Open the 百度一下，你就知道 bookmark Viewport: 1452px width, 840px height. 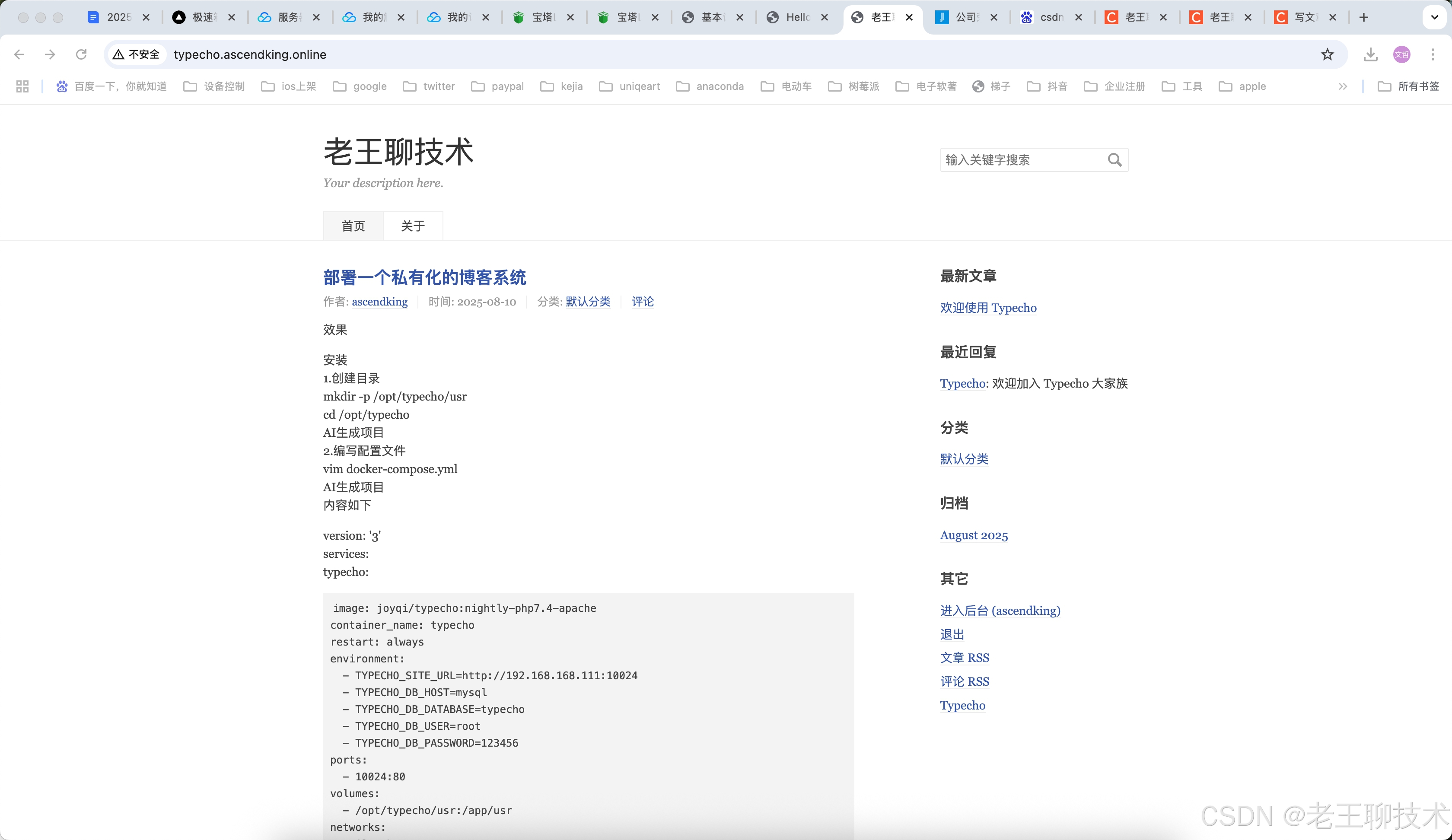pos(112,86)
